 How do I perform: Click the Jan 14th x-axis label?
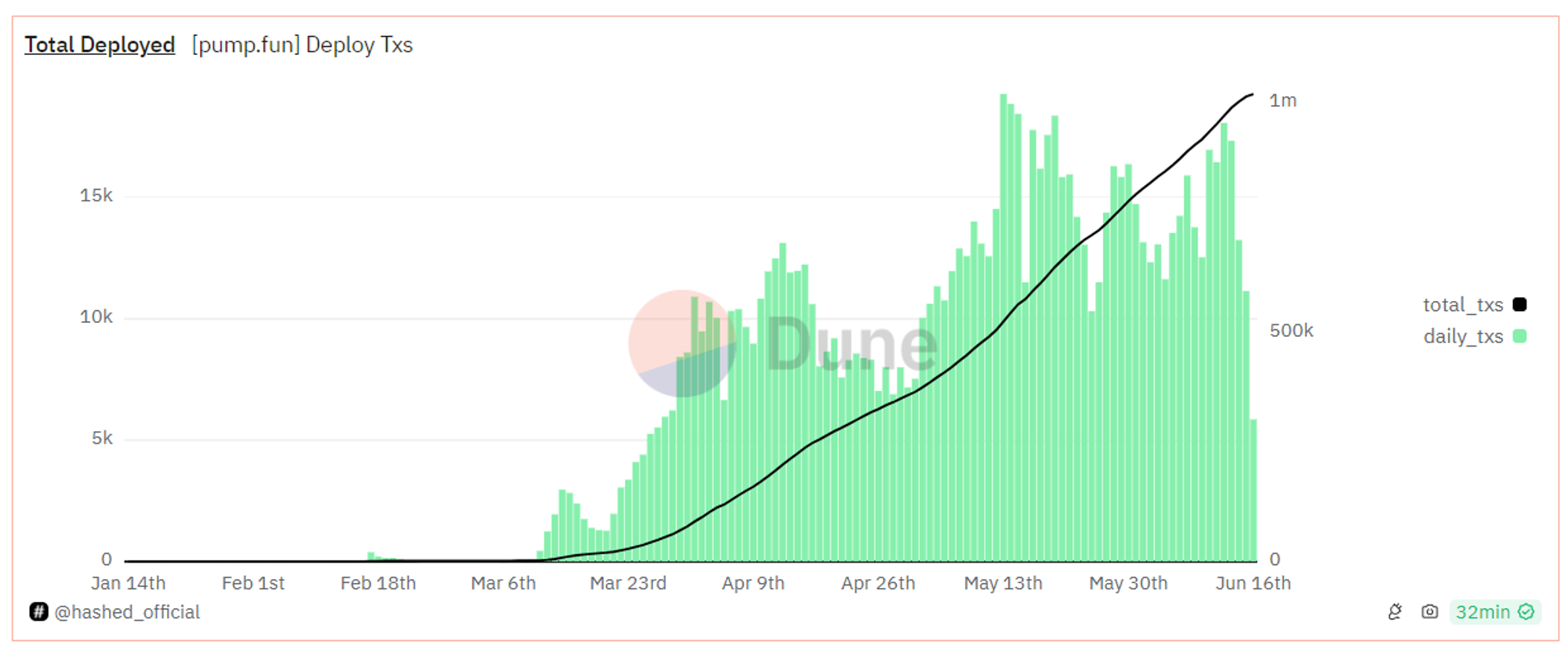tap(128, 583)
